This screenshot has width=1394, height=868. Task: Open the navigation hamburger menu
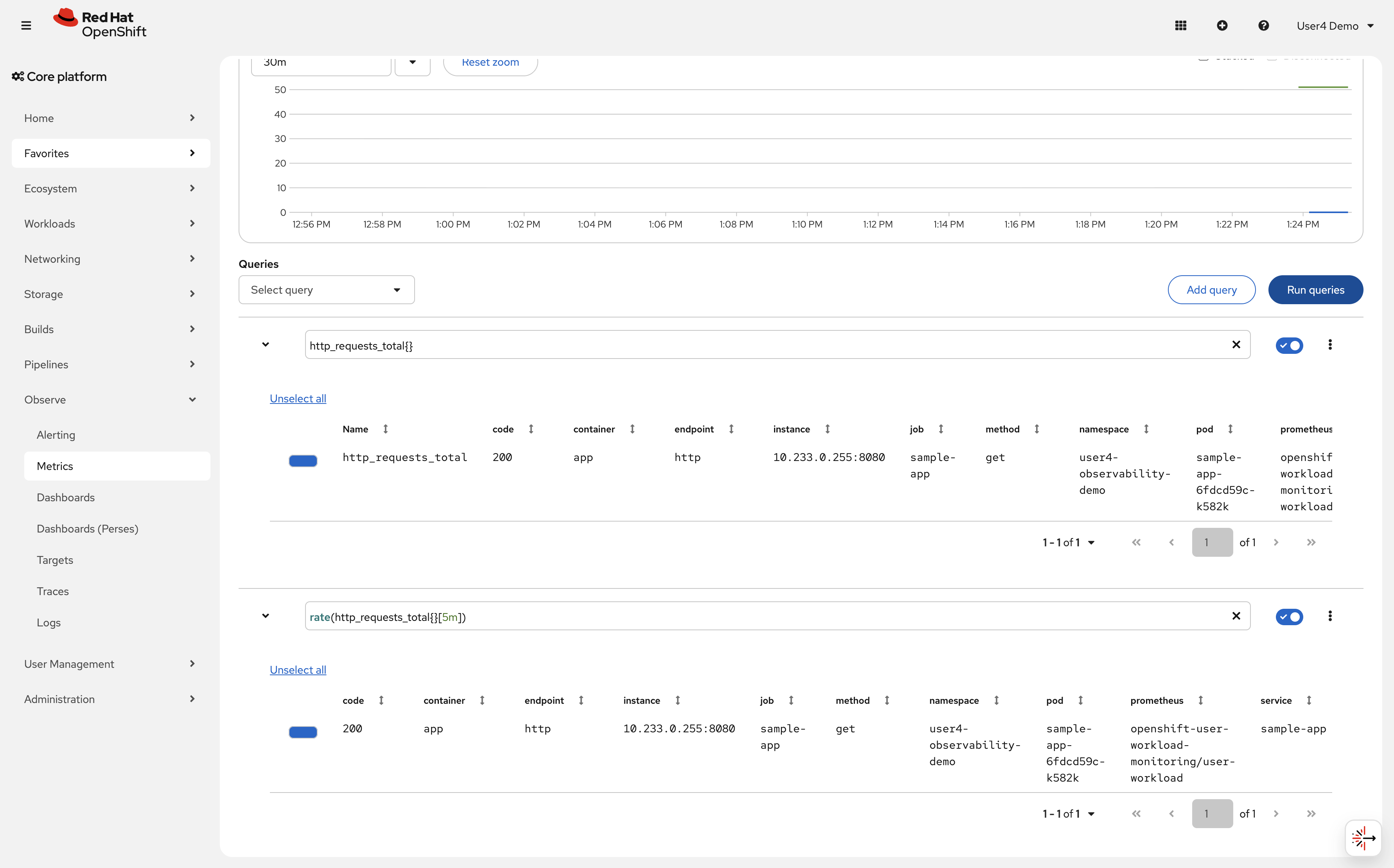click(x=26, y=25)
